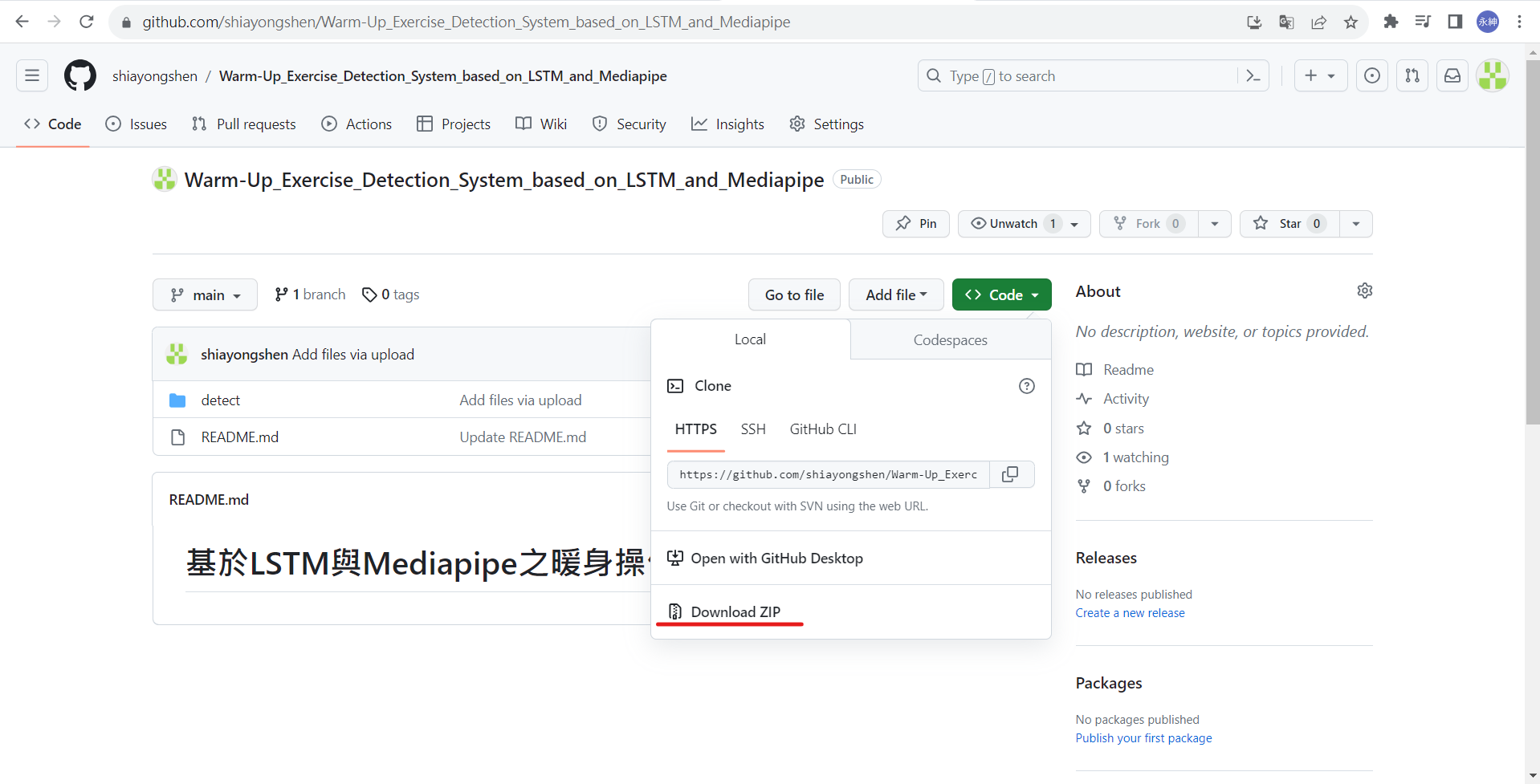The width and height of the screenshot is (1540, 784).
Task: Pin this repository
Action: pos(915,223)
